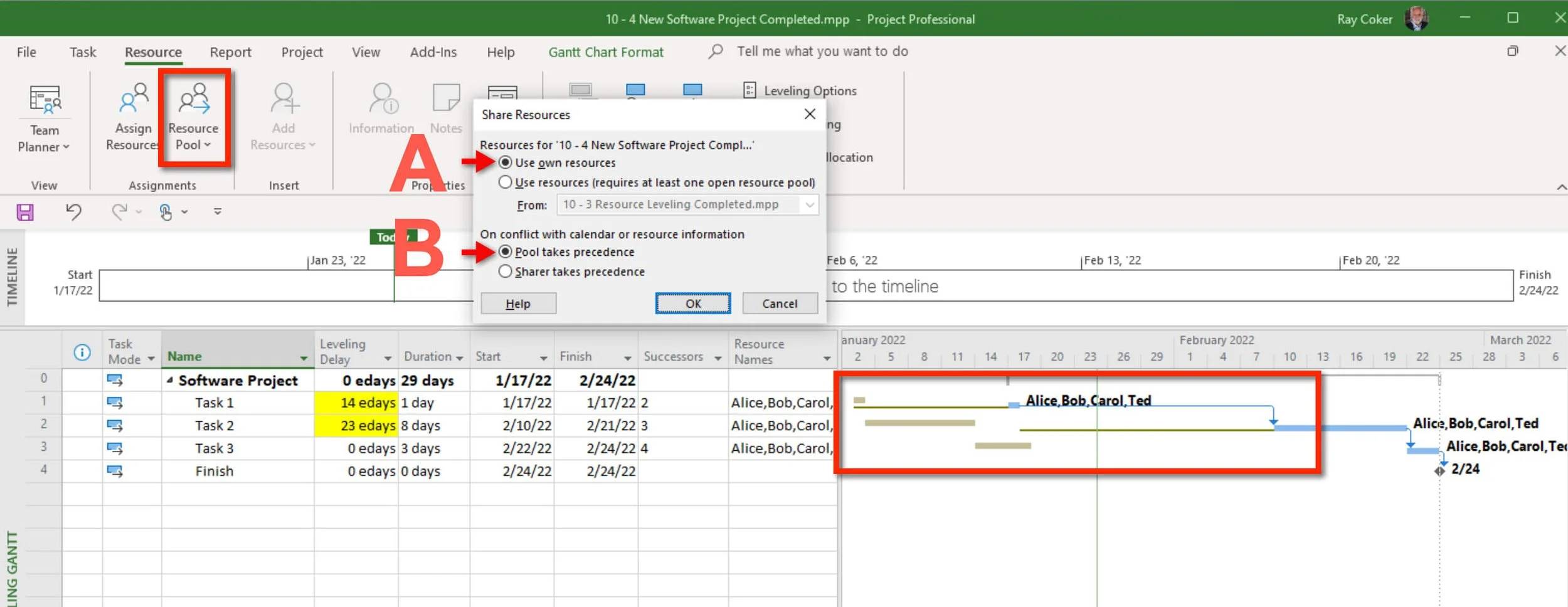Click OK in Share Resources dialog

(693, 303)
